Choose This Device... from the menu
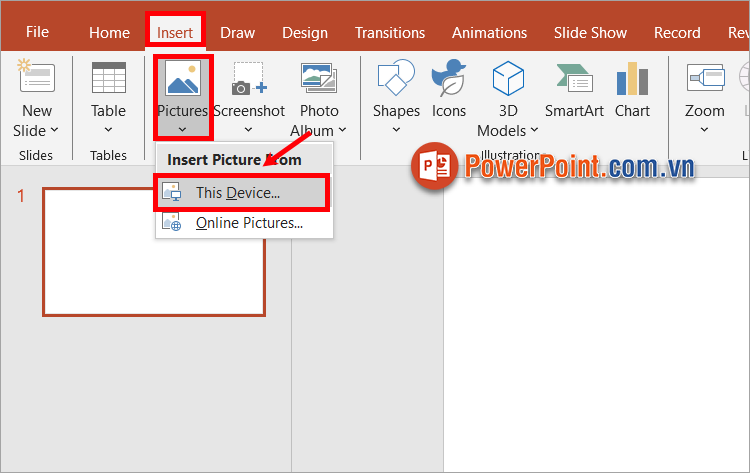The width and height of the screenshot is (750, 473). point(242,193)
